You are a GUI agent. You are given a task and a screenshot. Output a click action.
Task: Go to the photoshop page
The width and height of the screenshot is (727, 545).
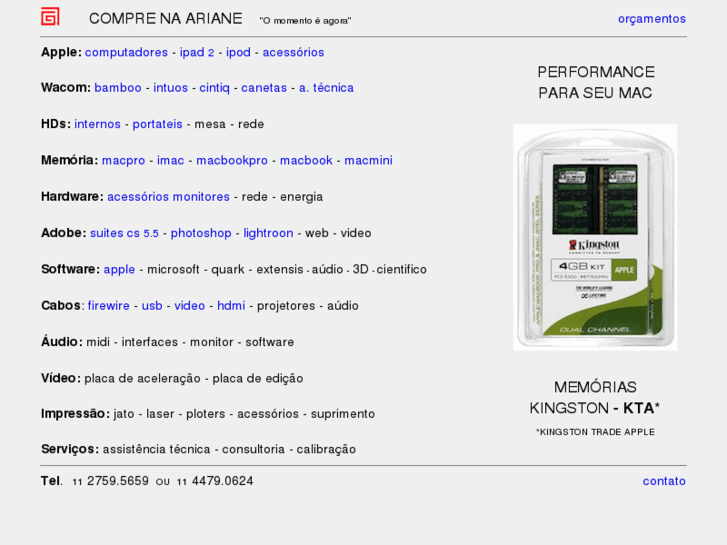click(201, 233)
